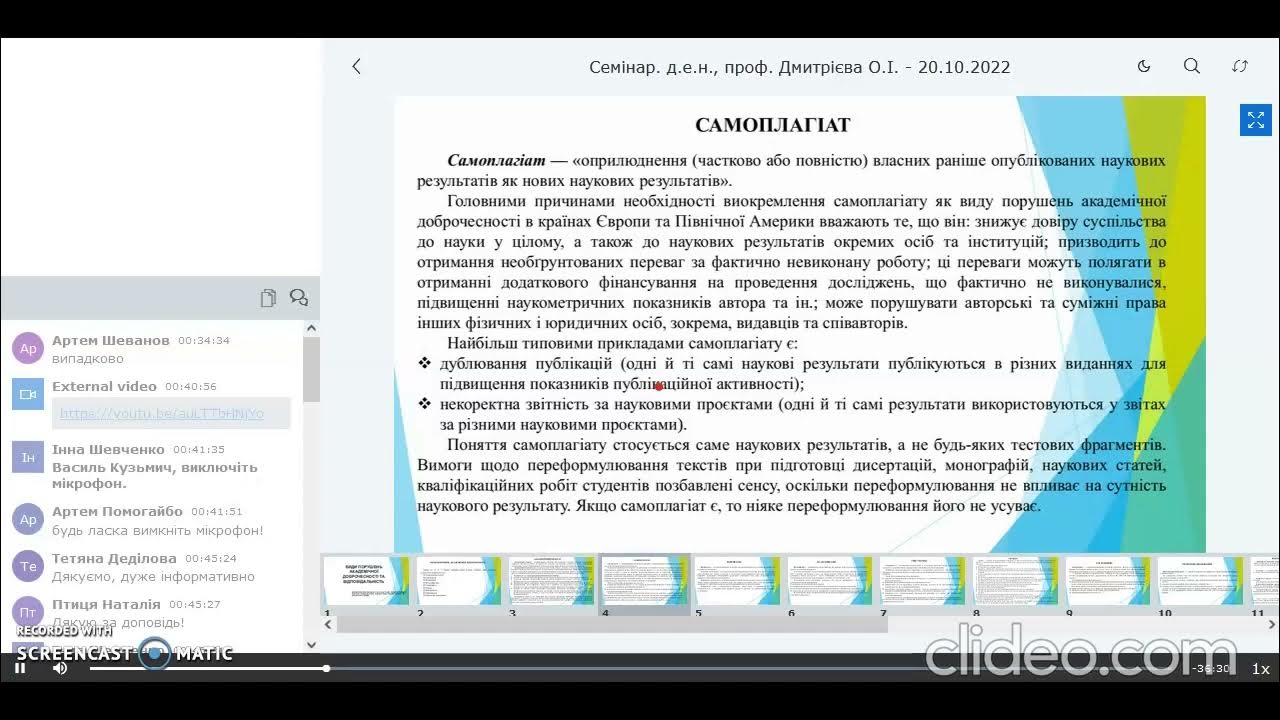
Task: Select slide thumbnail 10
Action: pos(1201,580)
